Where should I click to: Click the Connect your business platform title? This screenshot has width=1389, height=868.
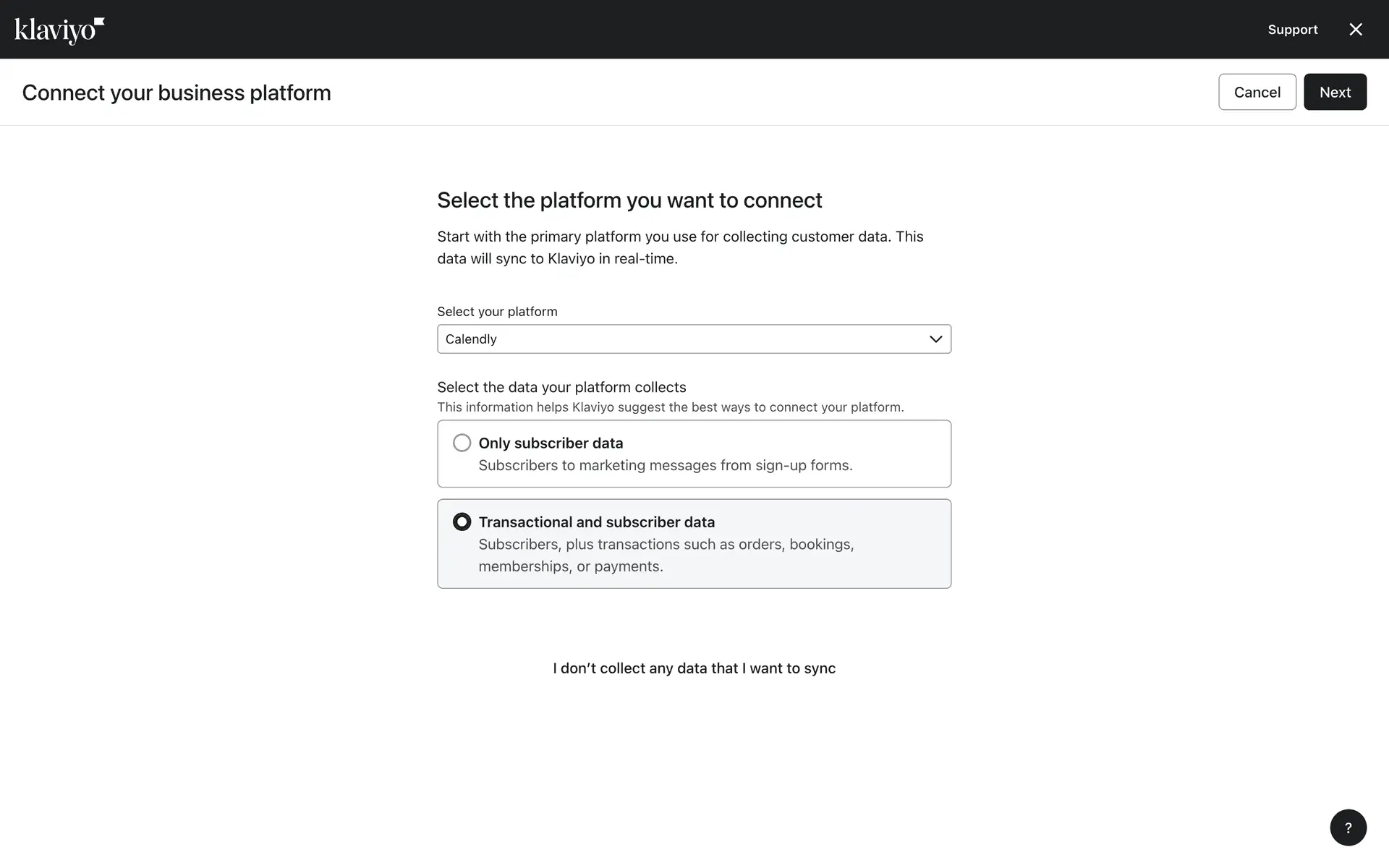177,93
